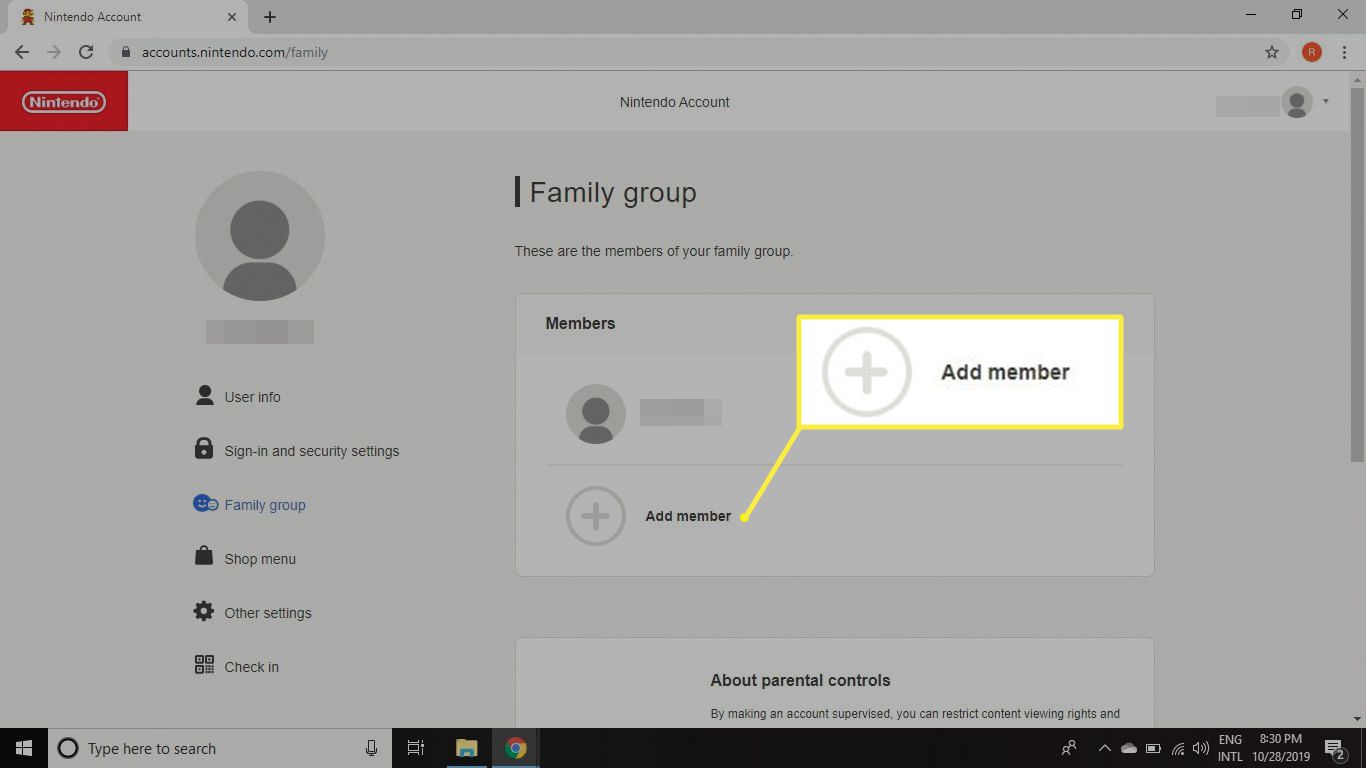Click the Check in QR code icon

pos(204,665)
